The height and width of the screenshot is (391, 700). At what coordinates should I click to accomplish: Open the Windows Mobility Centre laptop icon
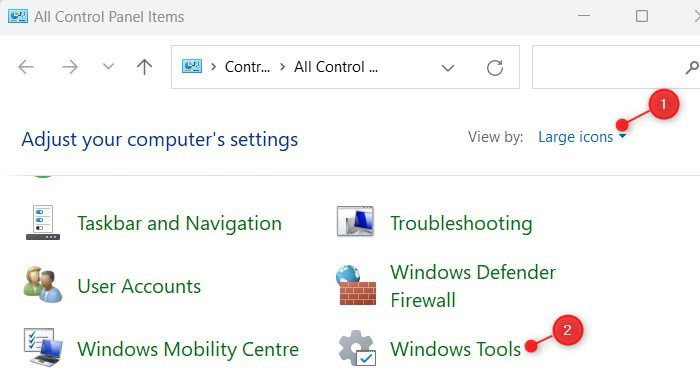(43, 348)
